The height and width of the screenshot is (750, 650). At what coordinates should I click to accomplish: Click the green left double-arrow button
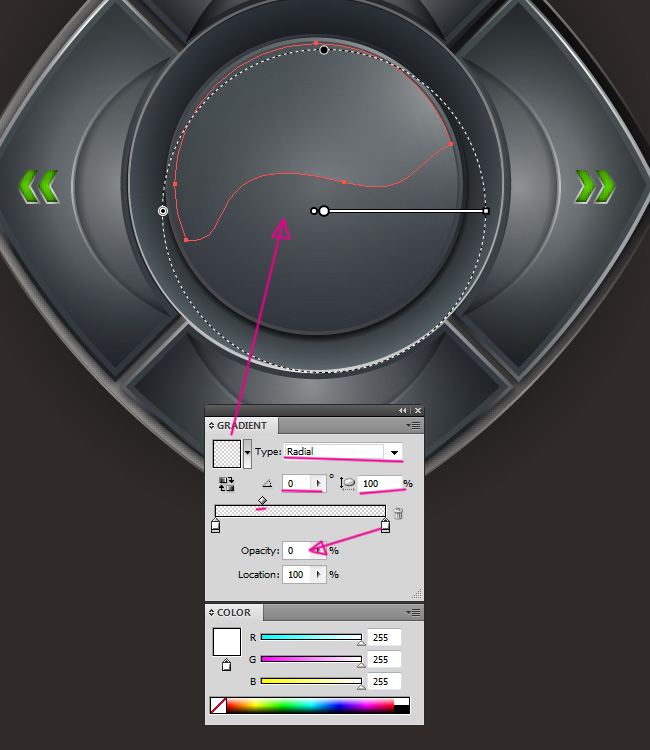(39, 186)
